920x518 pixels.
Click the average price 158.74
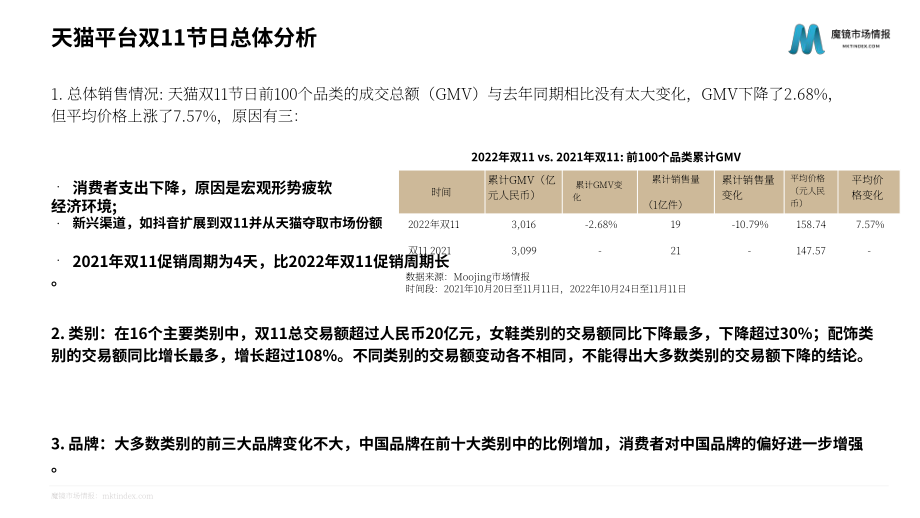click(x=811, y=224)
